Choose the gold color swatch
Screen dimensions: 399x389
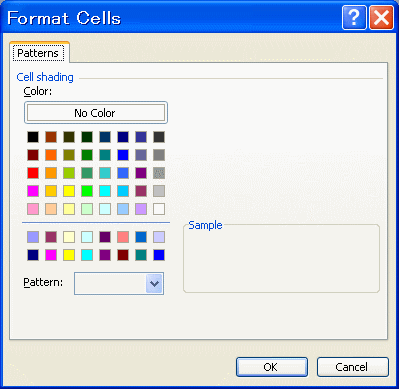pos(51,191)
